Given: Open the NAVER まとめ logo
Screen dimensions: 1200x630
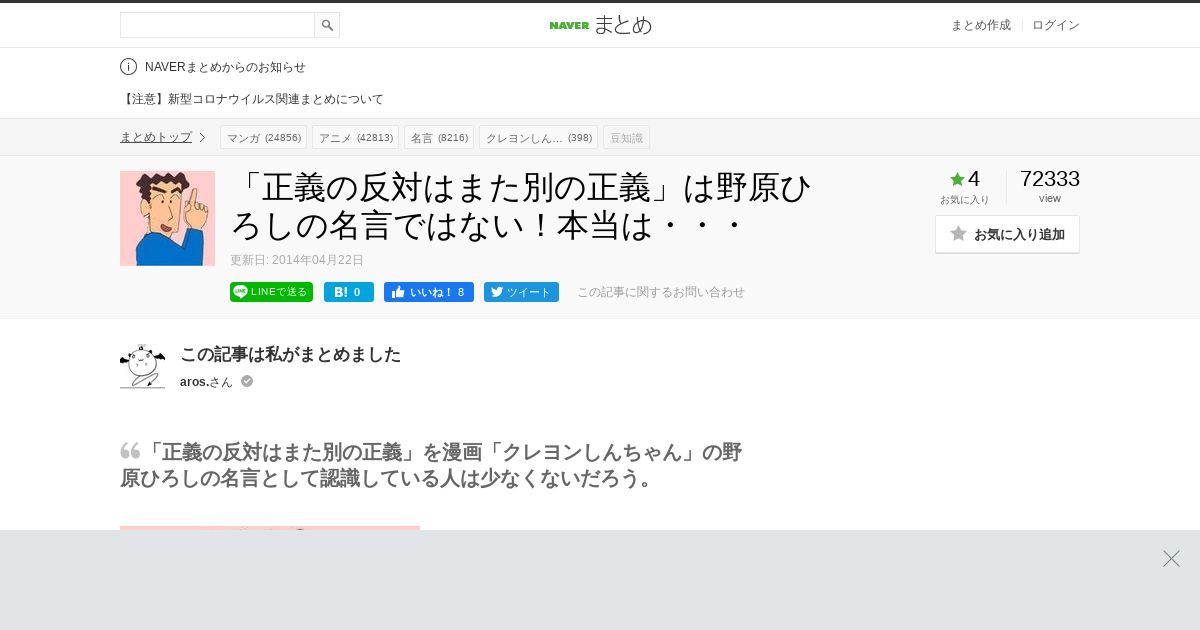Looking at the screenshot, I should click(x=600, y=25).
